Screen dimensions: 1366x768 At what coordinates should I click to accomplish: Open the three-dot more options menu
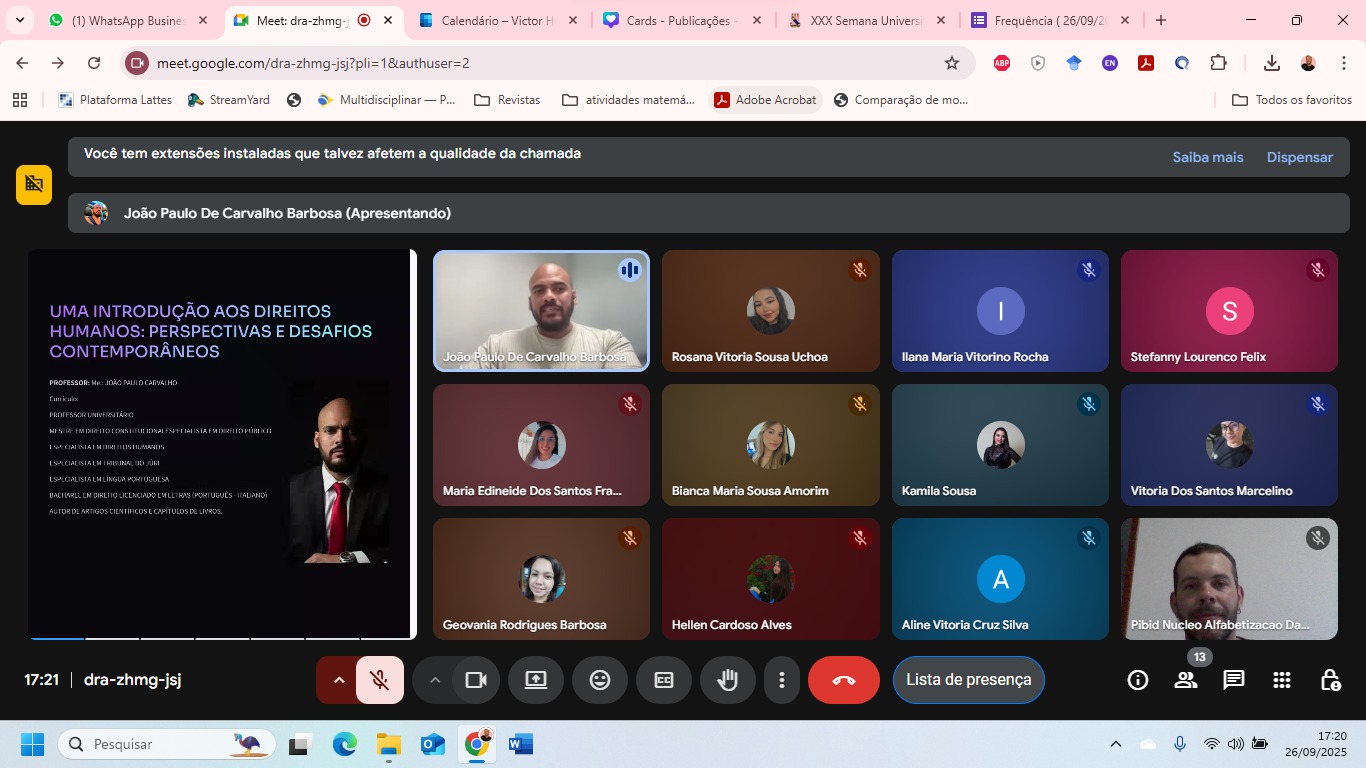click(781, 680)
